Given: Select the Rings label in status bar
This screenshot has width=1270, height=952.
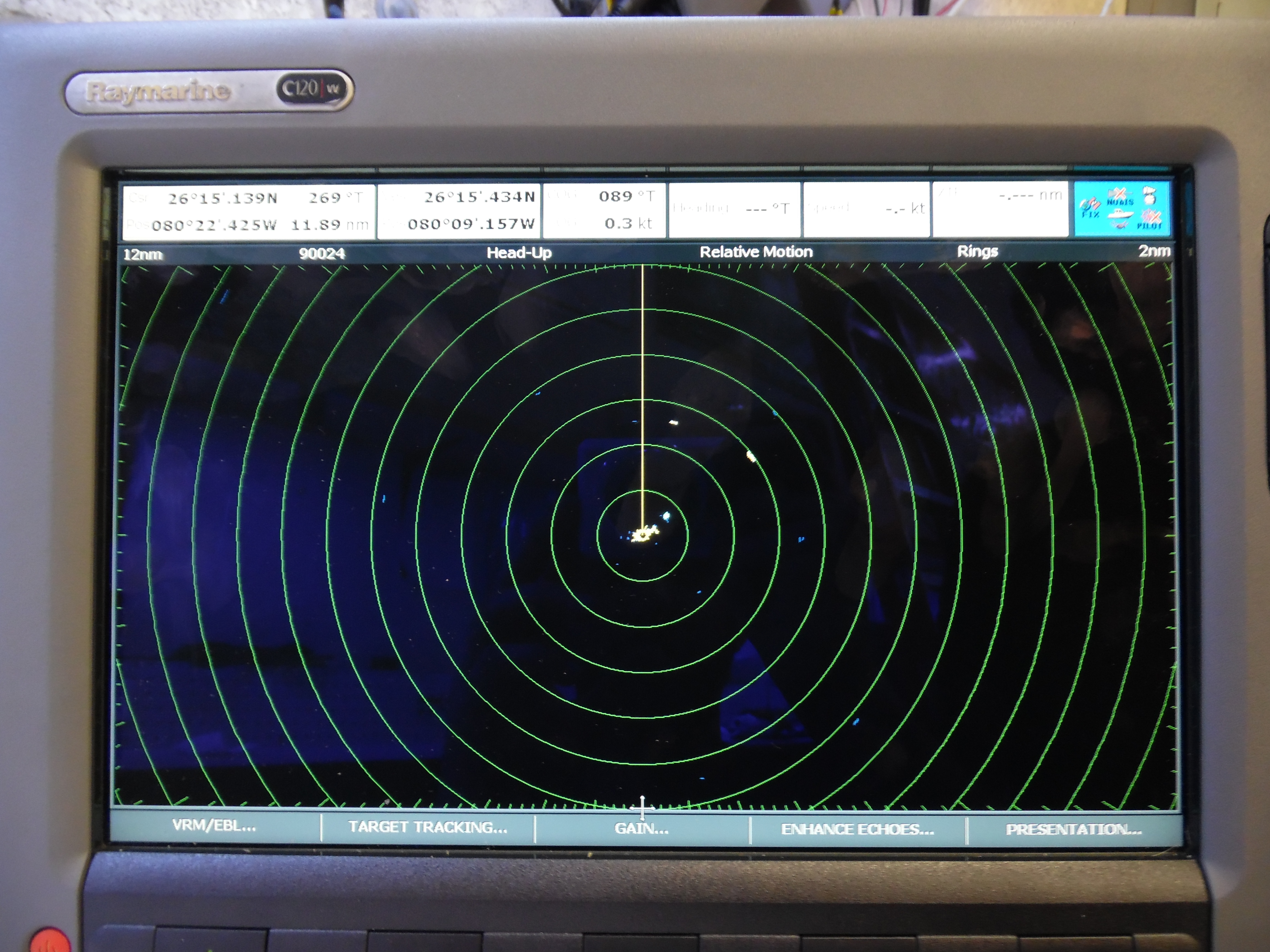Looking at the screenshot, I should pos(977,251).
